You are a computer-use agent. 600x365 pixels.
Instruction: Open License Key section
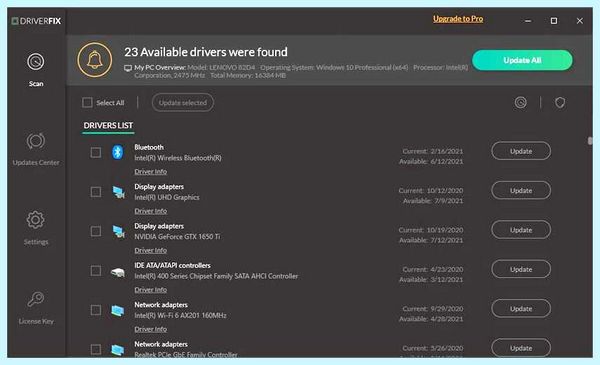coord(36,307)
